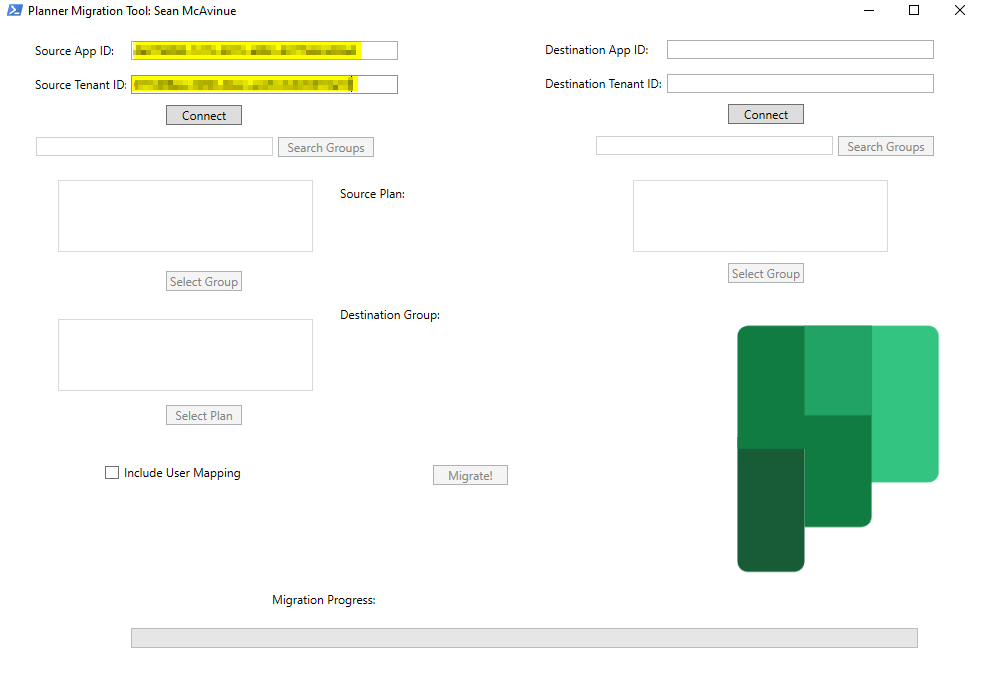Click the Source Tenant ID field
Viewport: 981px width, 682px height.
(264, 85)
